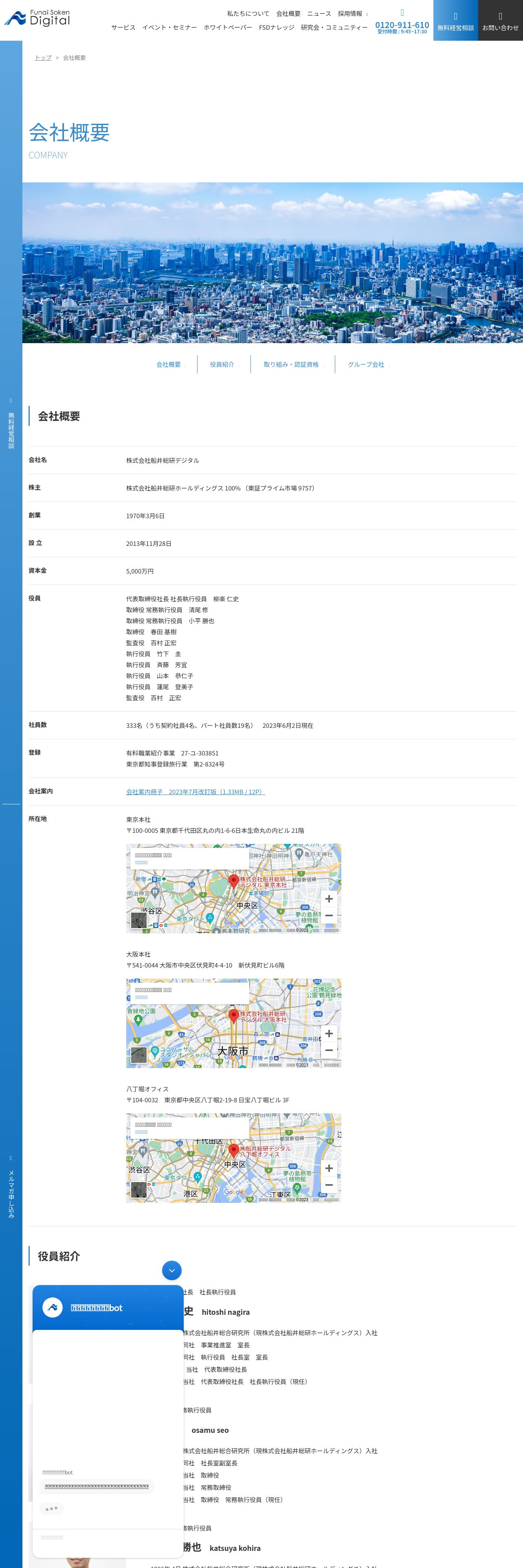Image resolution: width=523 pixels, height=1568 pixels.
Task: Zoom out on the 東京本社 map
Action: (x=329, y=915)
